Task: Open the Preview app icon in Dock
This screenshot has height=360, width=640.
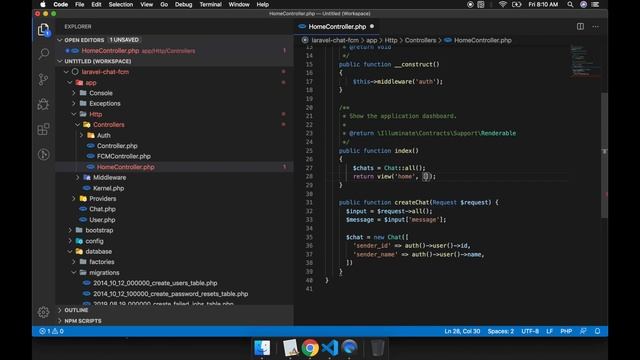Action: pyautogui.click(x=290, y=348)
